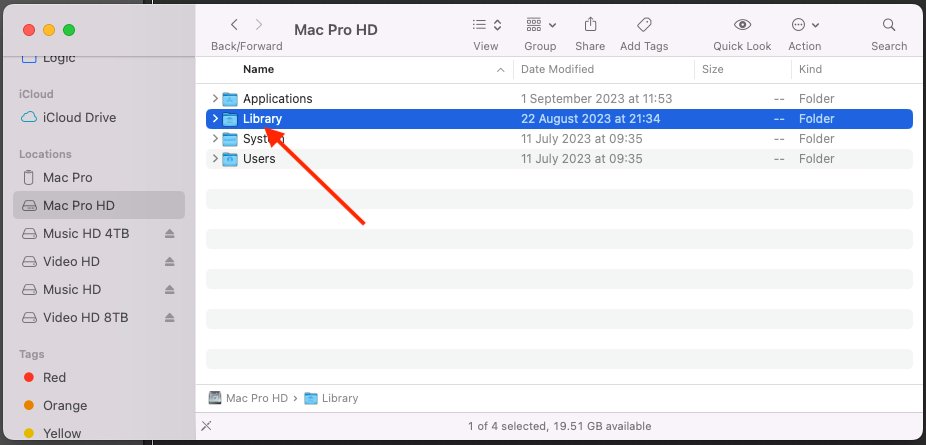Expand the Library folder disclosure arrow

(215, 119)
